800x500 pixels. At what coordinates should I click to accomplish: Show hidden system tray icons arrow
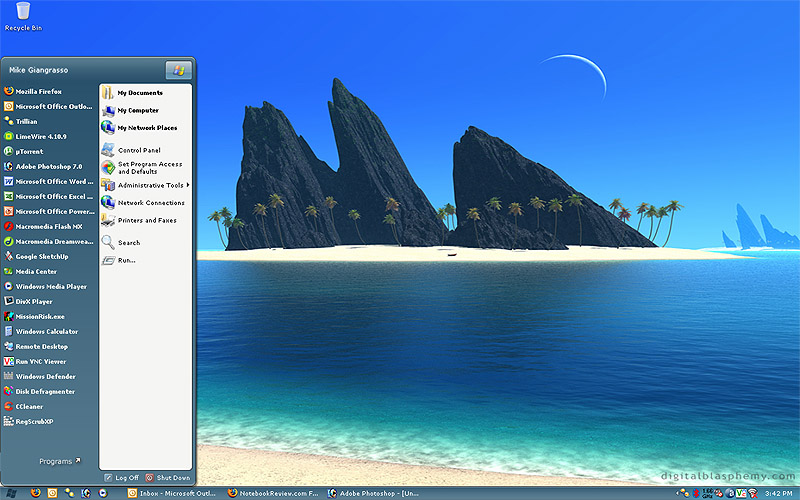point(677,493)
